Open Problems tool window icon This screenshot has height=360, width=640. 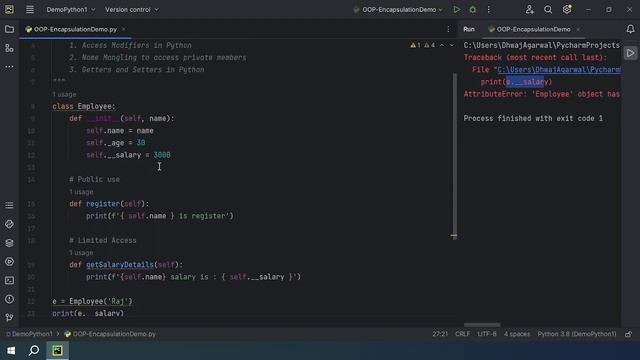[x=9, y=299]
